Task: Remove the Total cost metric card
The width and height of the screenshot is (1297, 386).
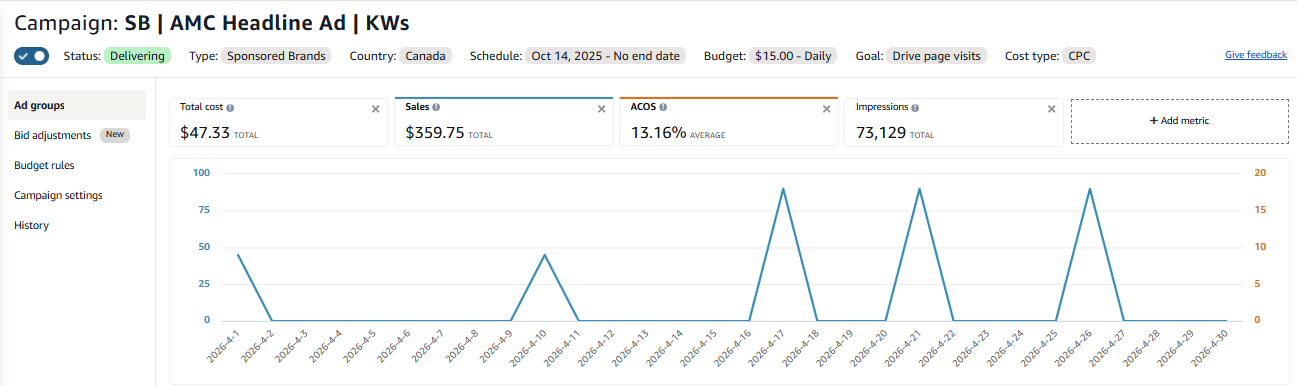Action: 376,109
